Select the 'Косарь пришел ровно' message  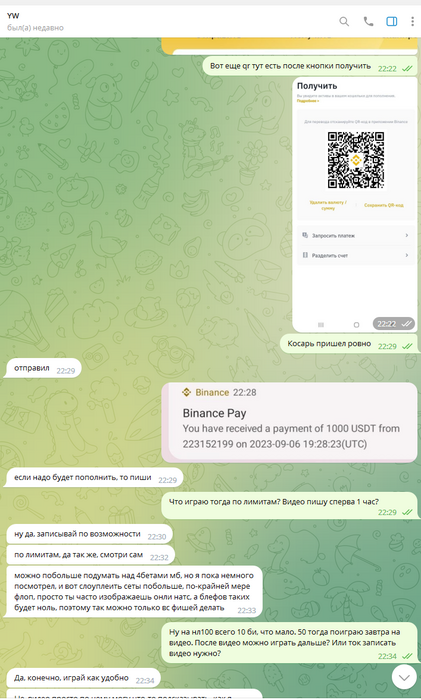point(349,344)
